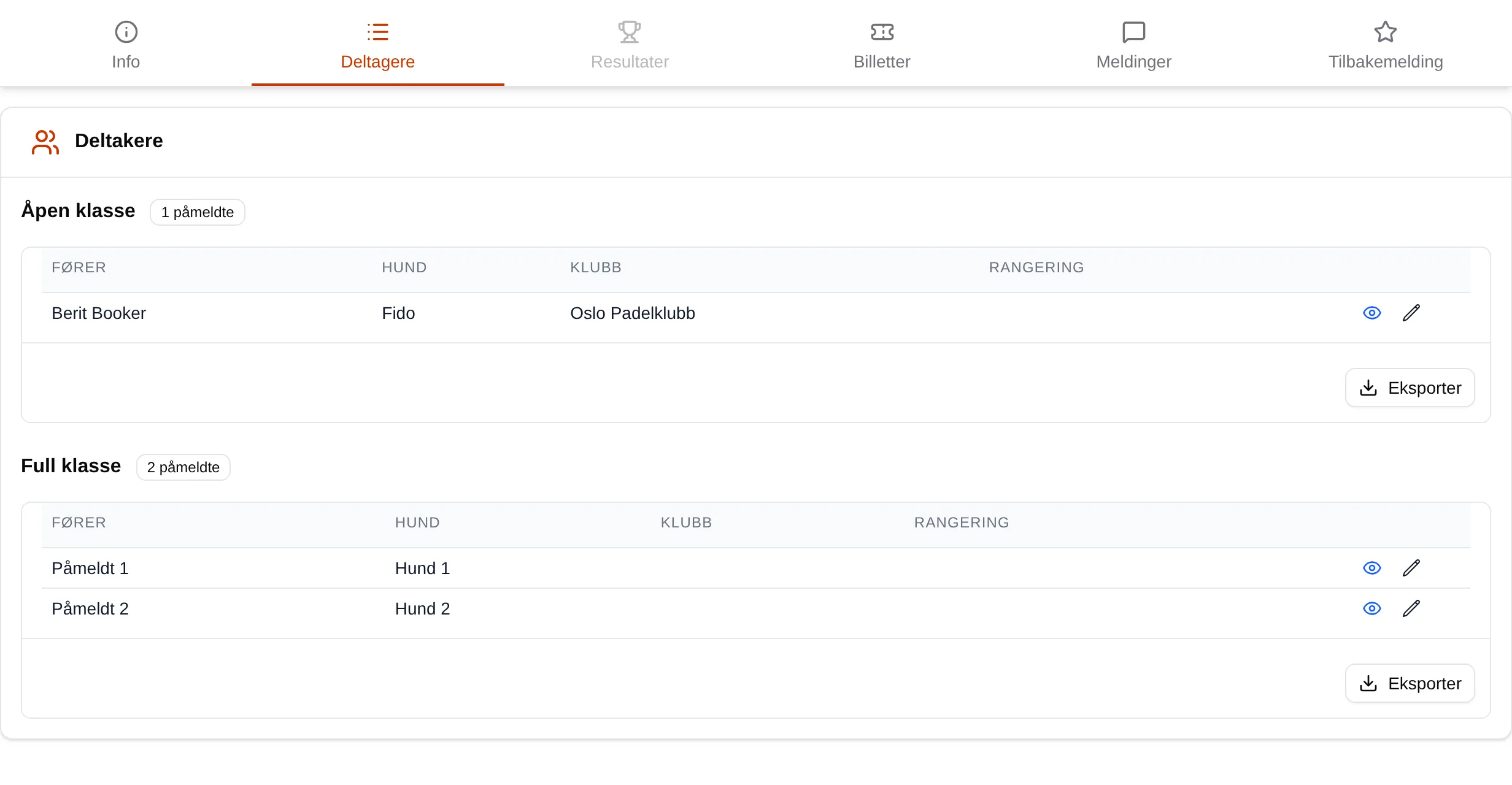Click the 2 påmeldte badge
1512x785 pixels.
click(x=183, y=467)
